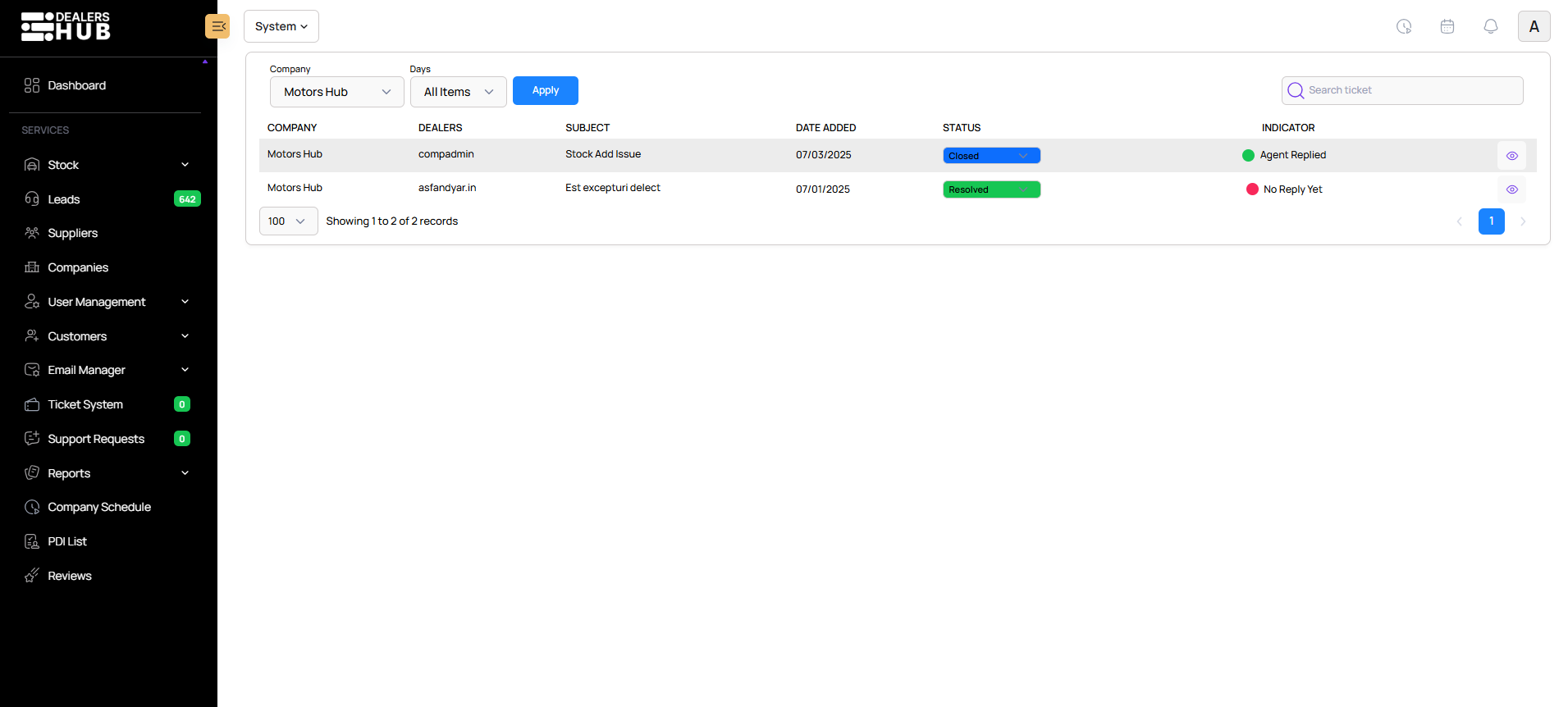
Task: Go to page 1 in pagination
Action: coord(1490,221)
